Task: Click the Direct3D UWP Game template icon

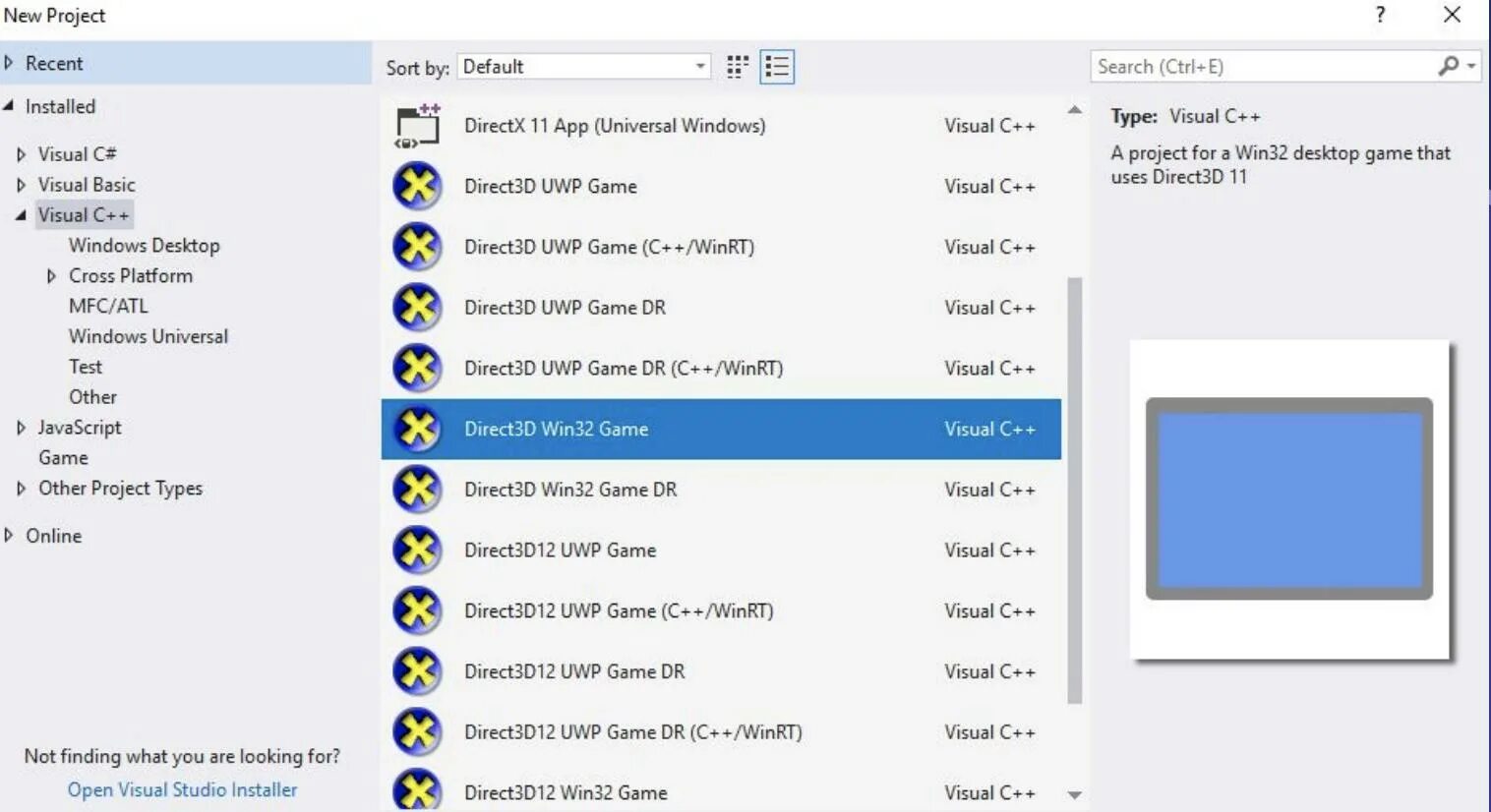Action: pyautogui.click(x=418, y=186)
